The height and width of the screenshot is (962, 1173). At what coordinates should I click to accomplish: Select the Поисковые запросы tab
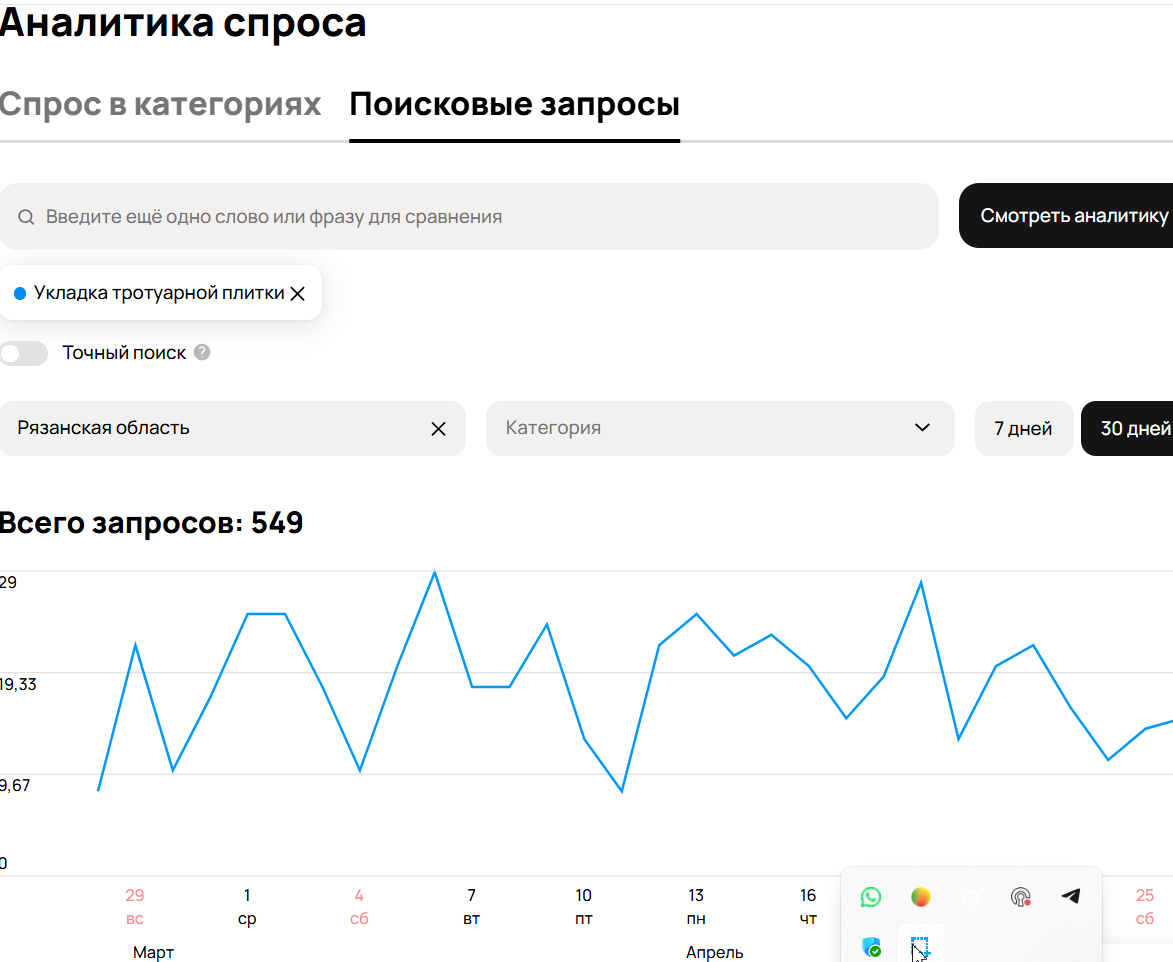[514, 105]
